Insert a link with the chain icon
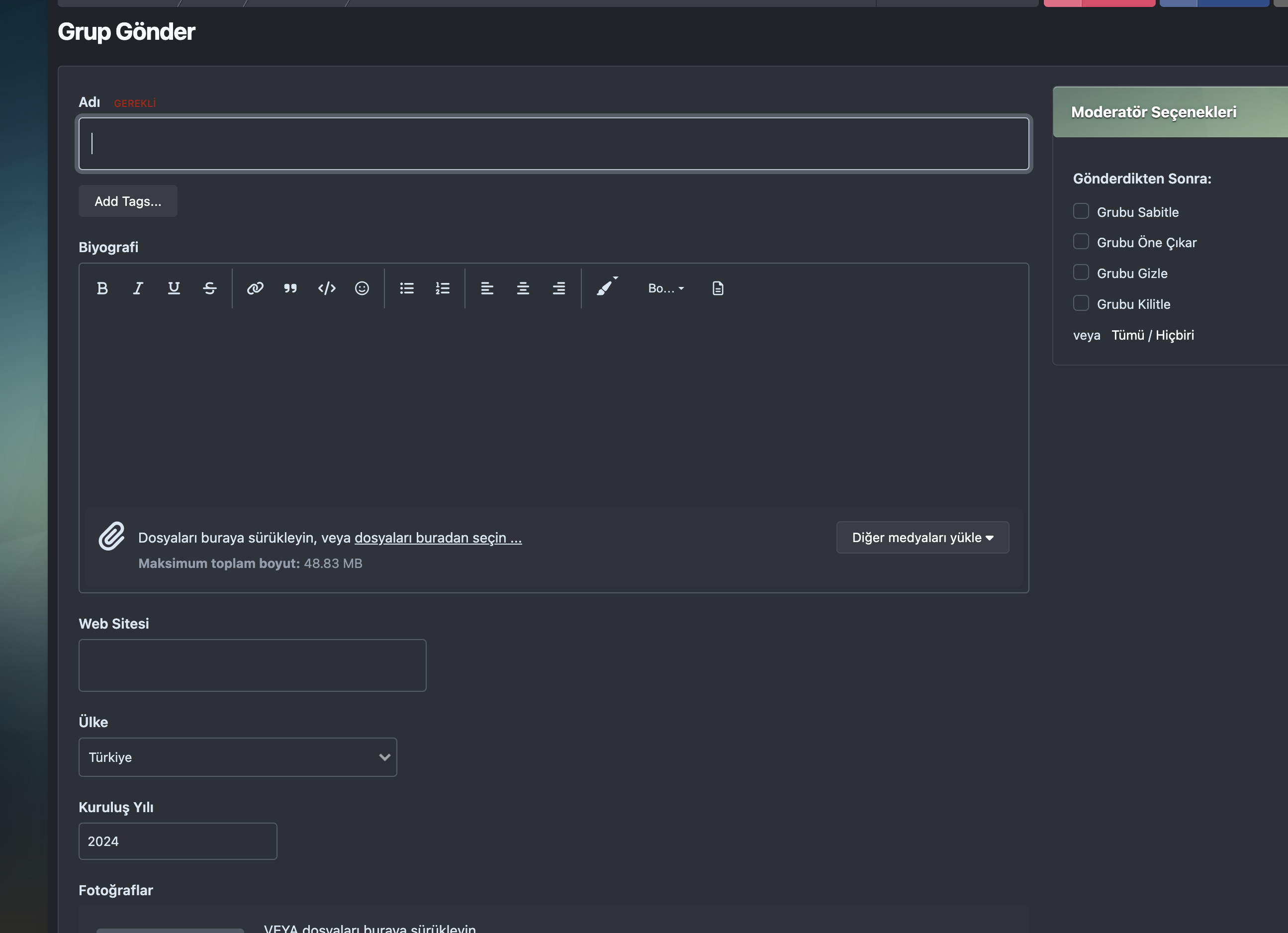 pos(255,288)
